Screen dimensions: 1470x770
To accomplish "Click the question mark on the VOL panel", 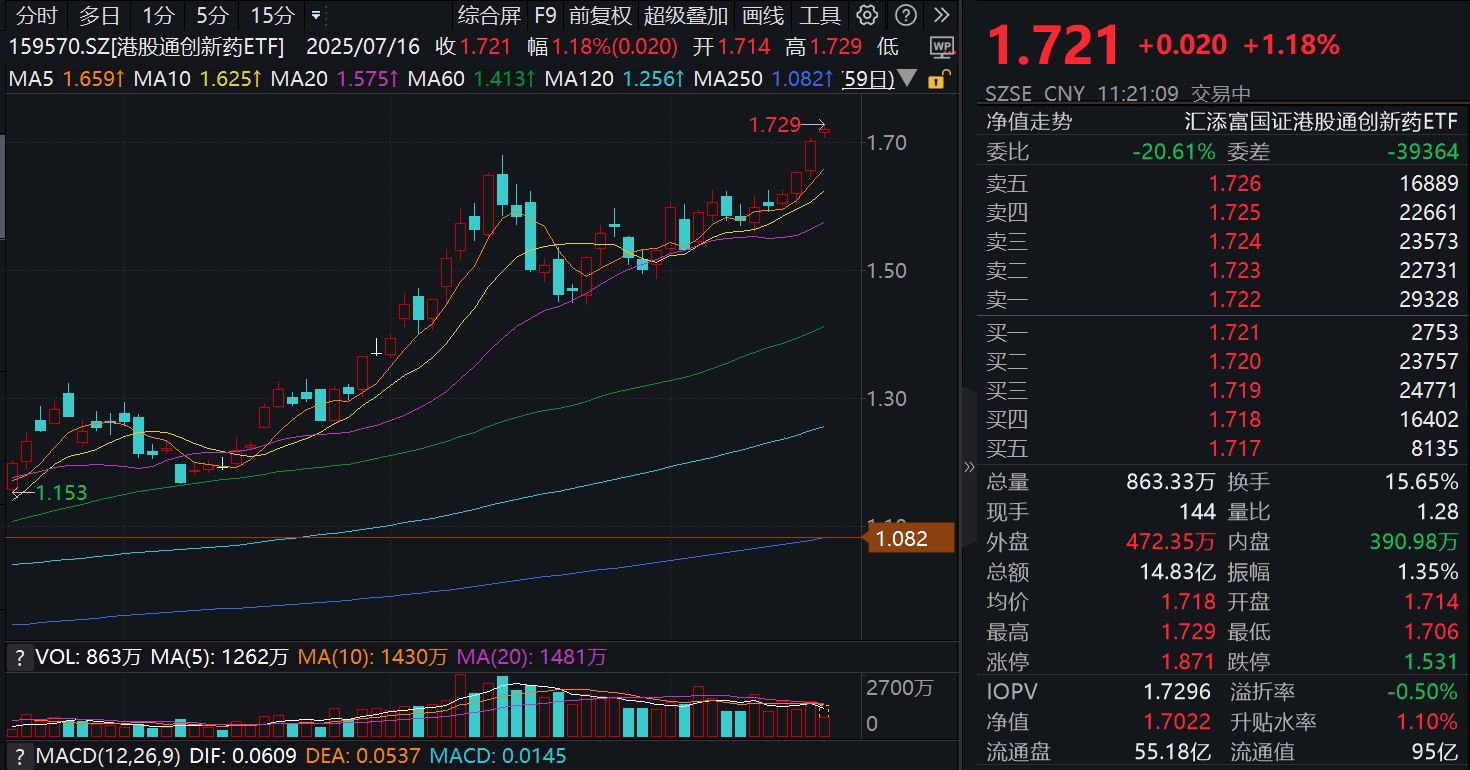I will [18, 658].
